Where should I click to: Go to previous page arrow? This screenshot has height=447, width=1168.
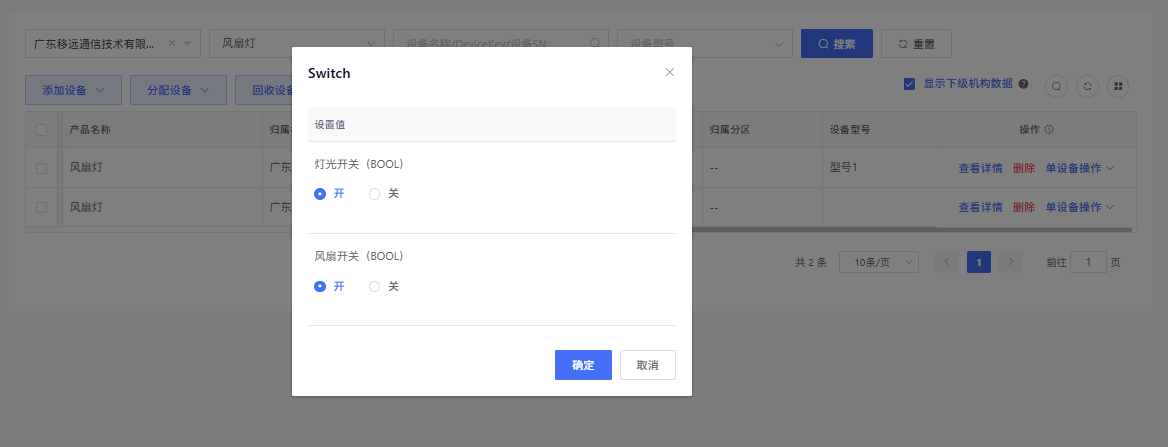click(947, 262)
